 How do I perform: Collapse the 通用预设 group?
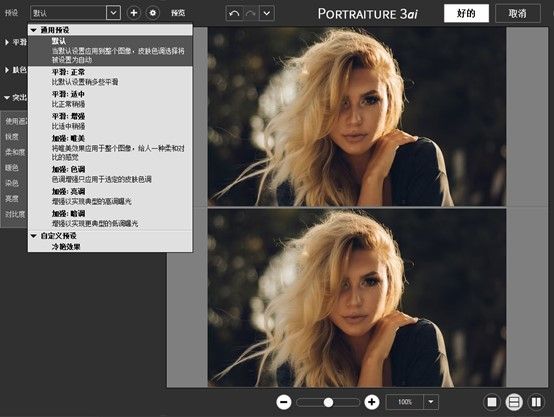pyautogui.click(x=34, y=30)
